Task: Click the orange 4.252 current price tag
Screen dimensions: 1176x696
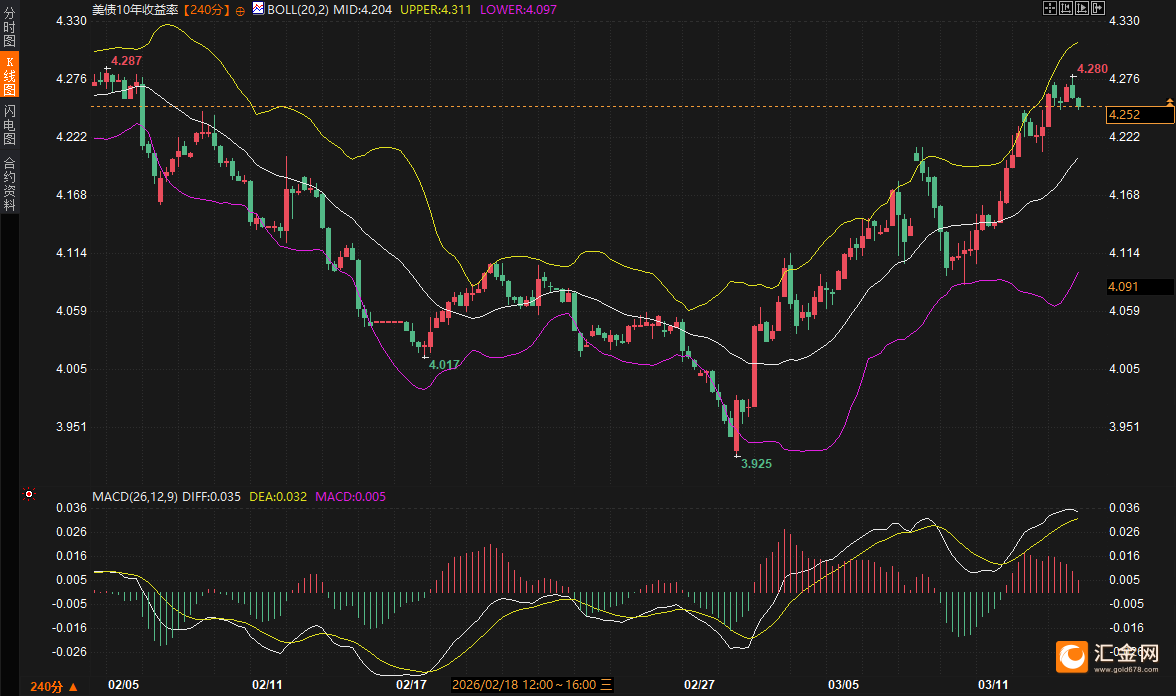Action: (x=1138, y=115)
